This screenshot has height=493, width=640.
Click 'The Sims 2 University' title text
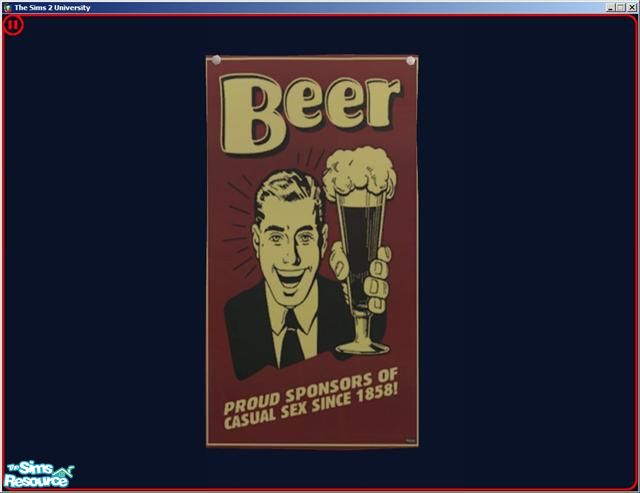[x=52, y=7]
